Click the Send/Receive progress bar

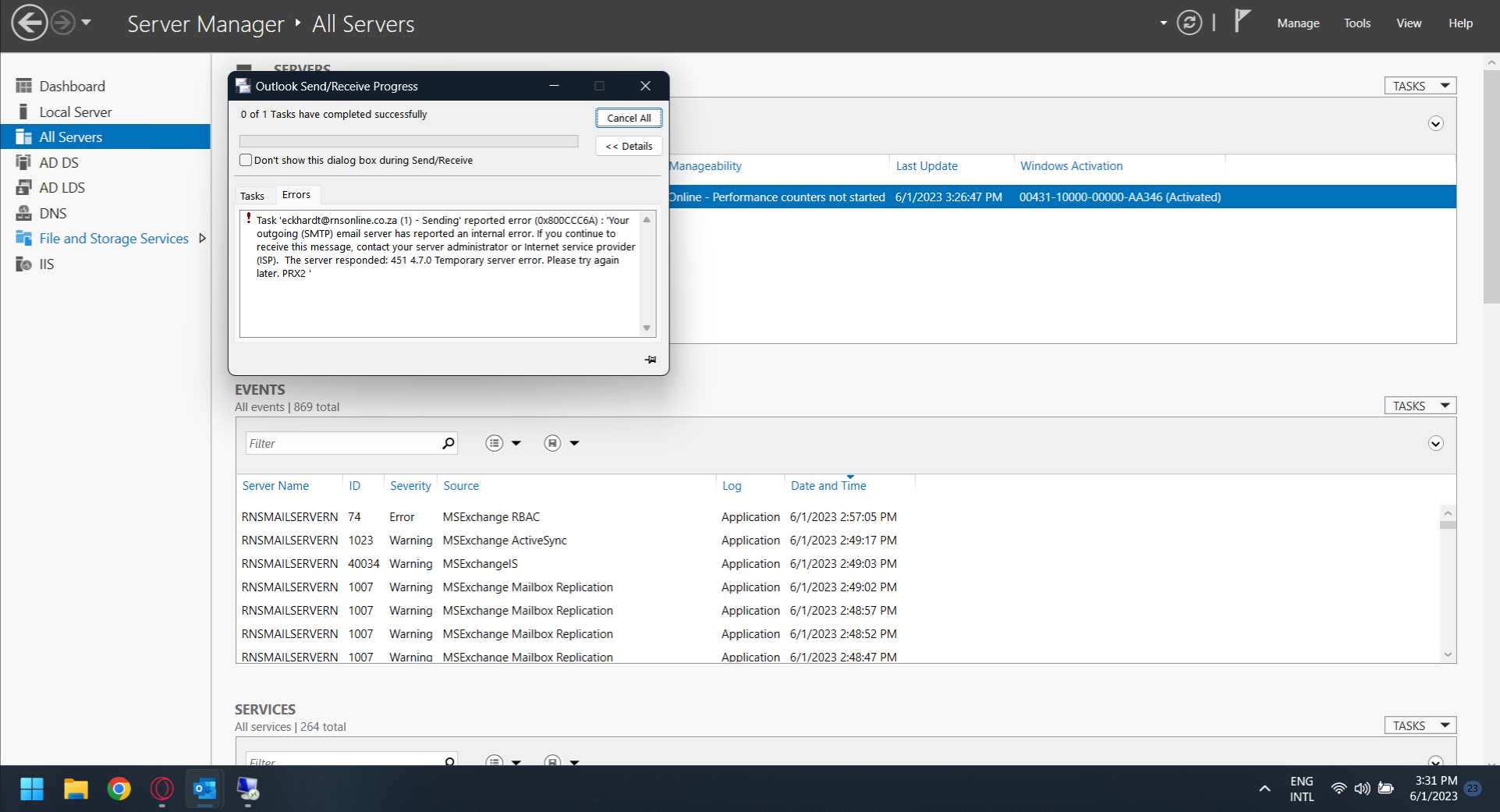(409, 141)
